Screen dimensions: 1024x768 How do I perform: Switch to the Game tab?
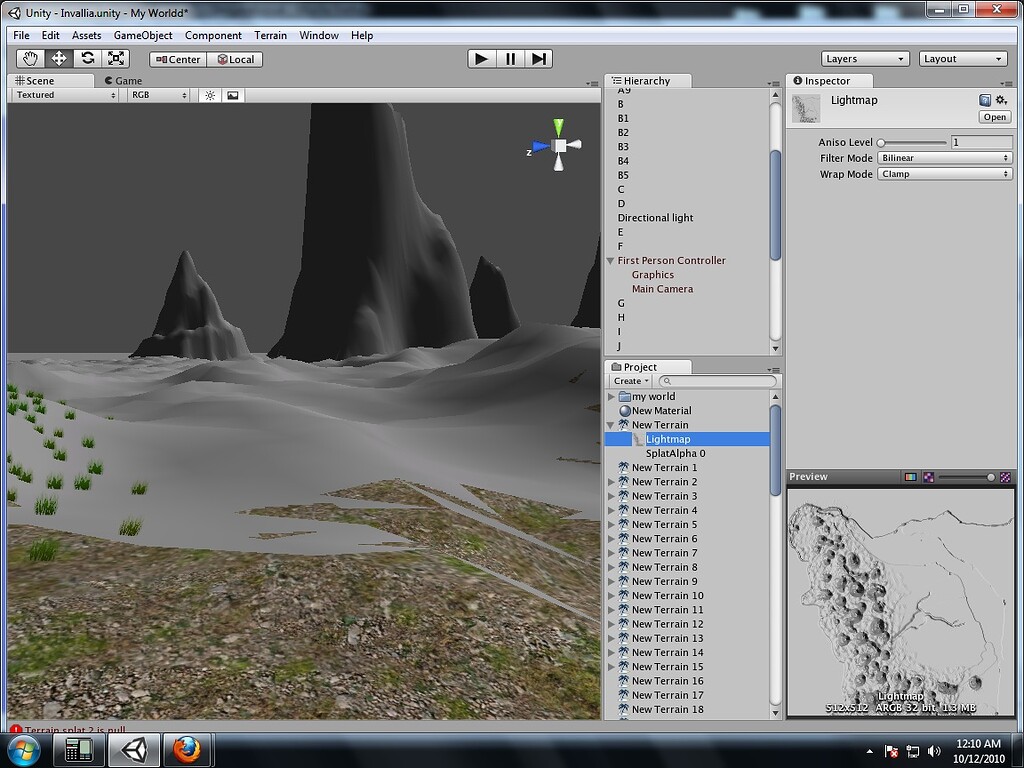[125, 80]
